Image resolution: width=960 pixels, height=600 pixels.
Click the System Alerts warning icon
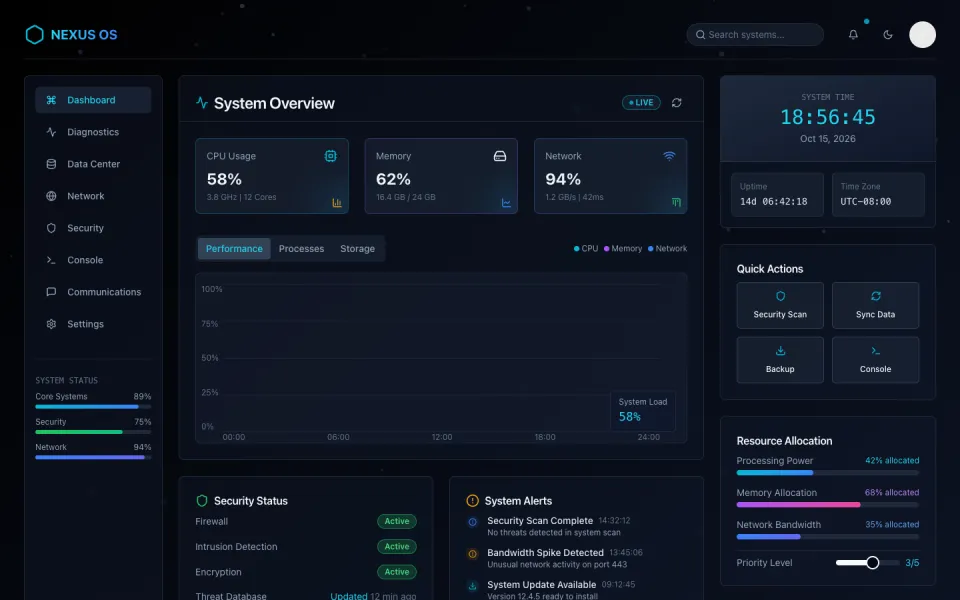pos(473,501)
